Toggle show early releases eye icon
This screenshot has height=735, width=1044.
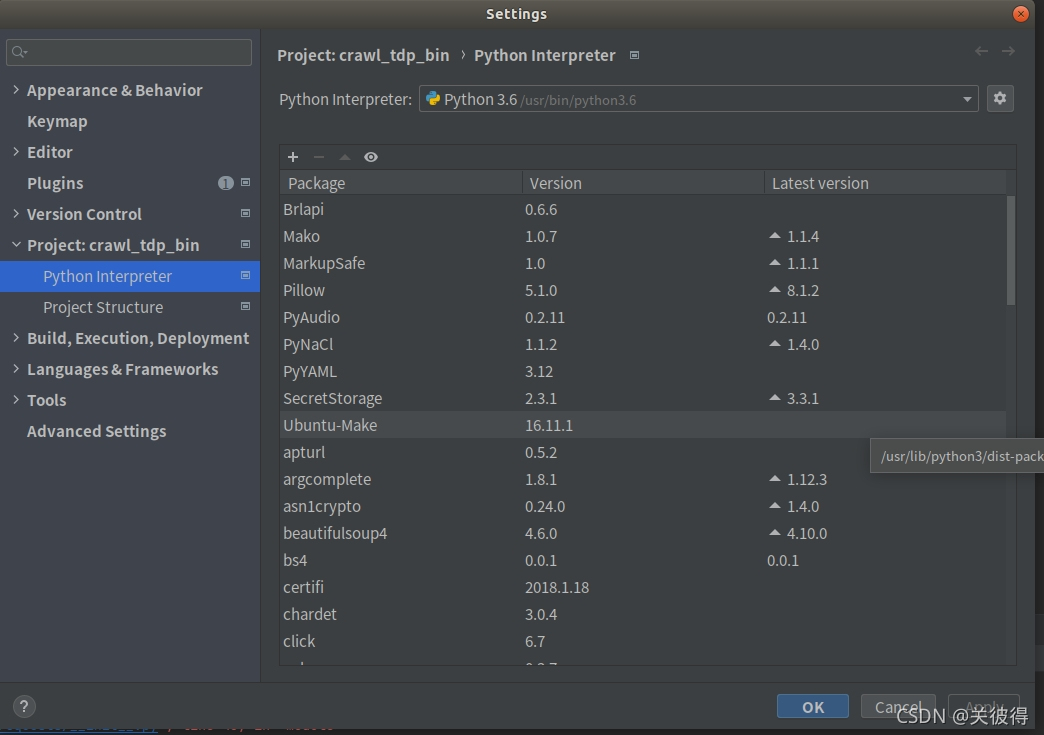[x=371, y=157]
